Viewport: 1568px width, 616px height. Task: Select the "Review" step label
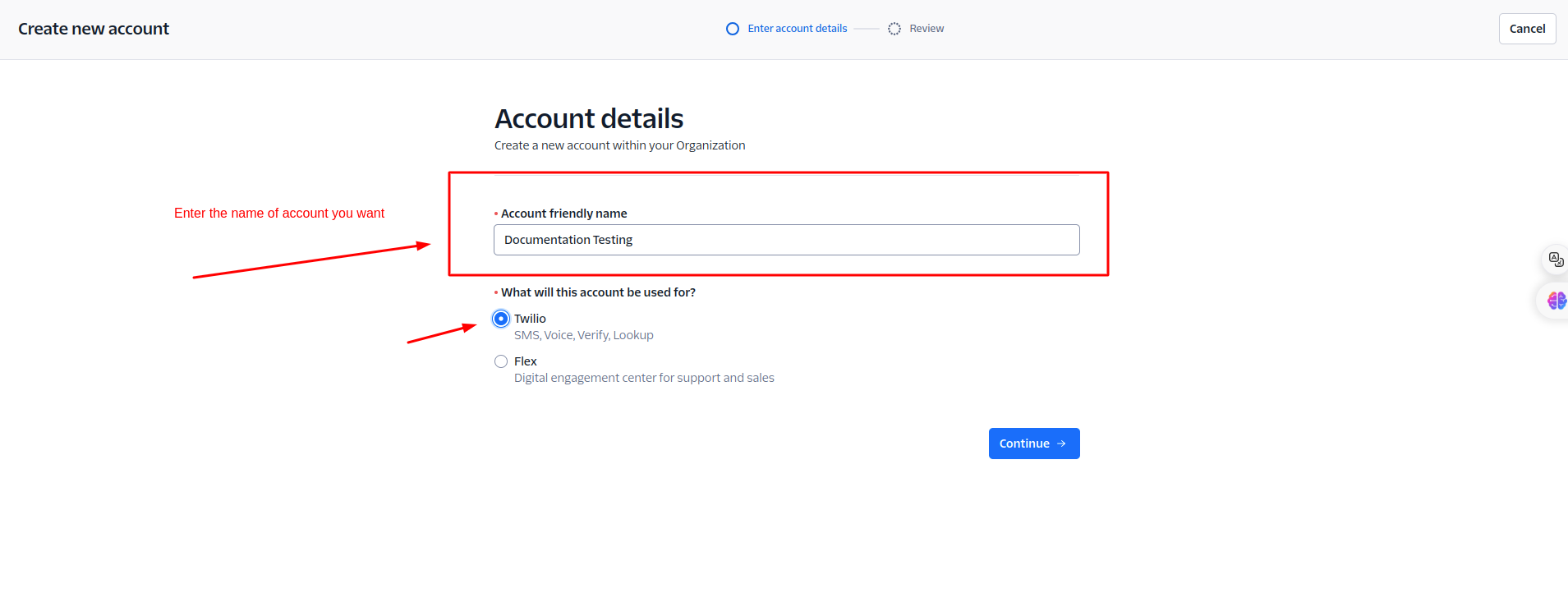pyautogui.click(x=927, y=28)
